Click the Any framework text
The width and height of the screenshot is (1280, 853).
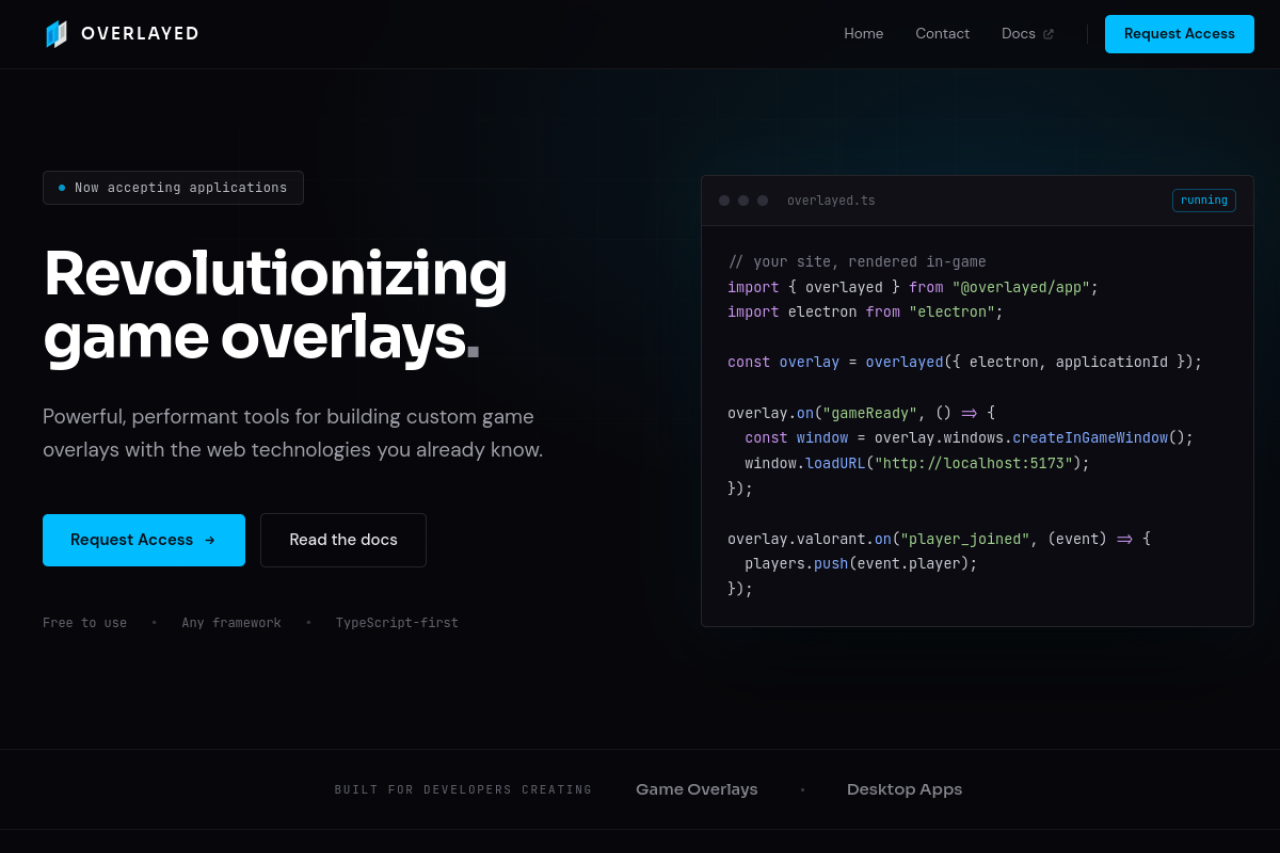[x=231, y=623]
